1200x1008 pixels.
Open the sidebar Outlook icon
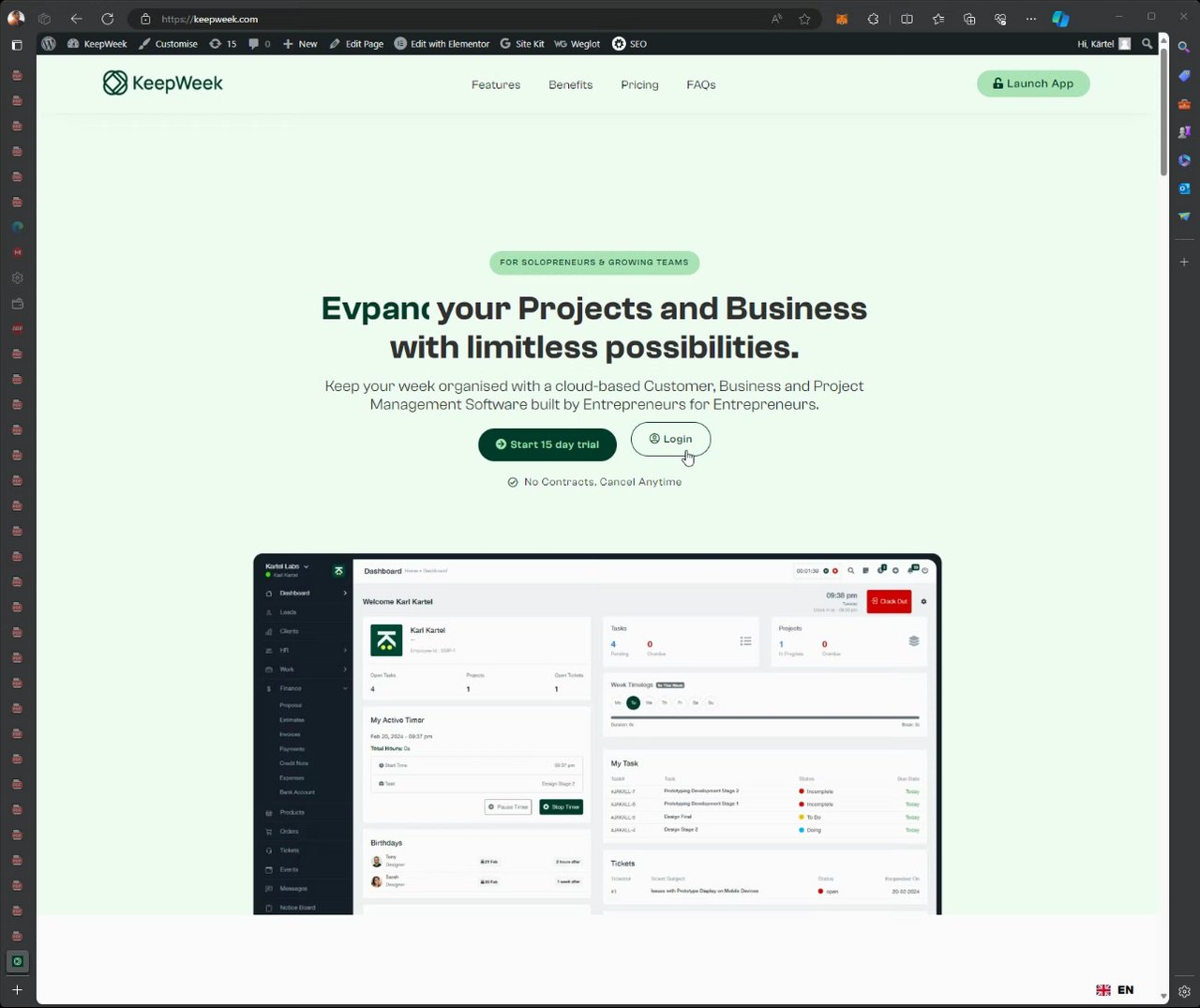(1184, 188)
